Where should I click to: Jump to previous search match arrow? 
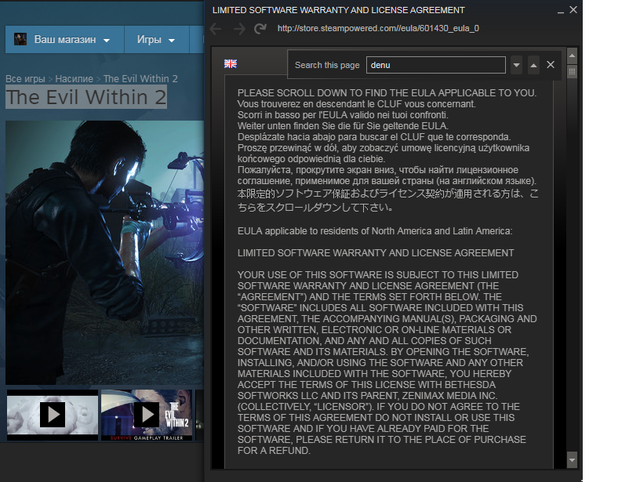coord(533,65)
